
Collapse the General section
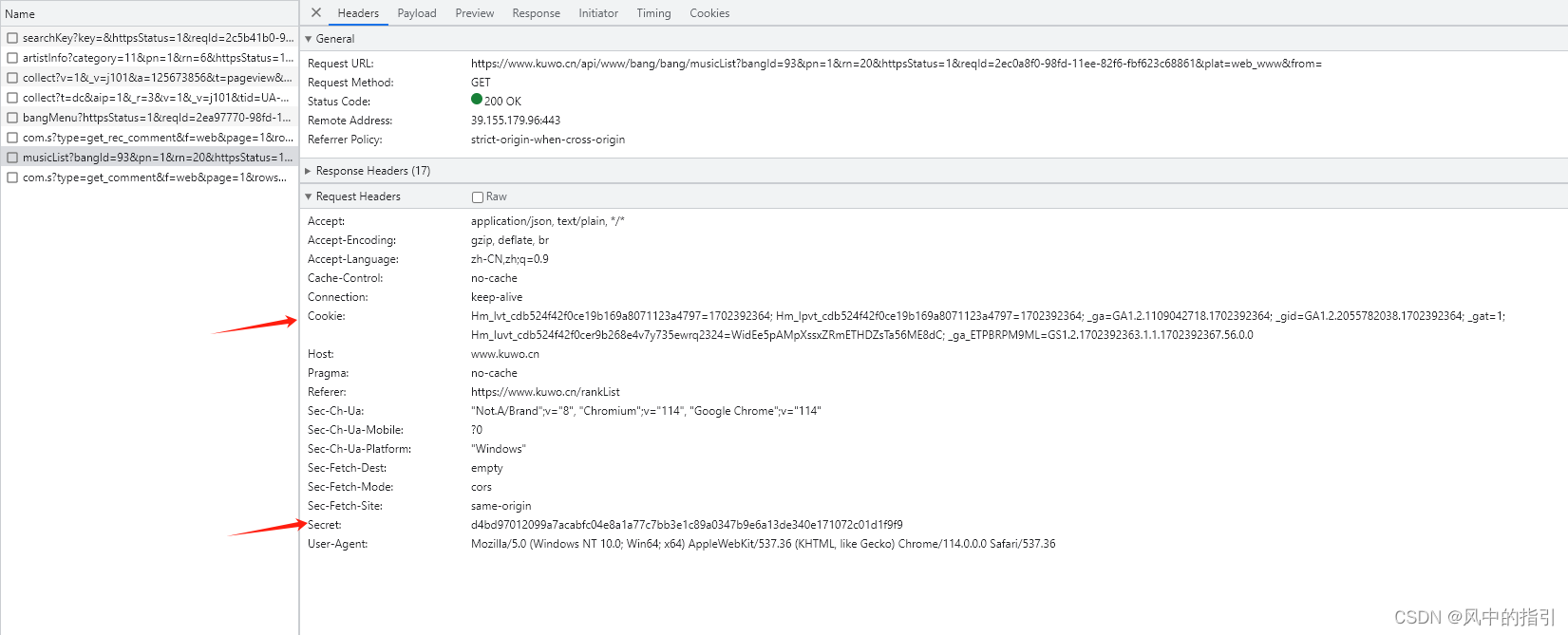point(309,39)
